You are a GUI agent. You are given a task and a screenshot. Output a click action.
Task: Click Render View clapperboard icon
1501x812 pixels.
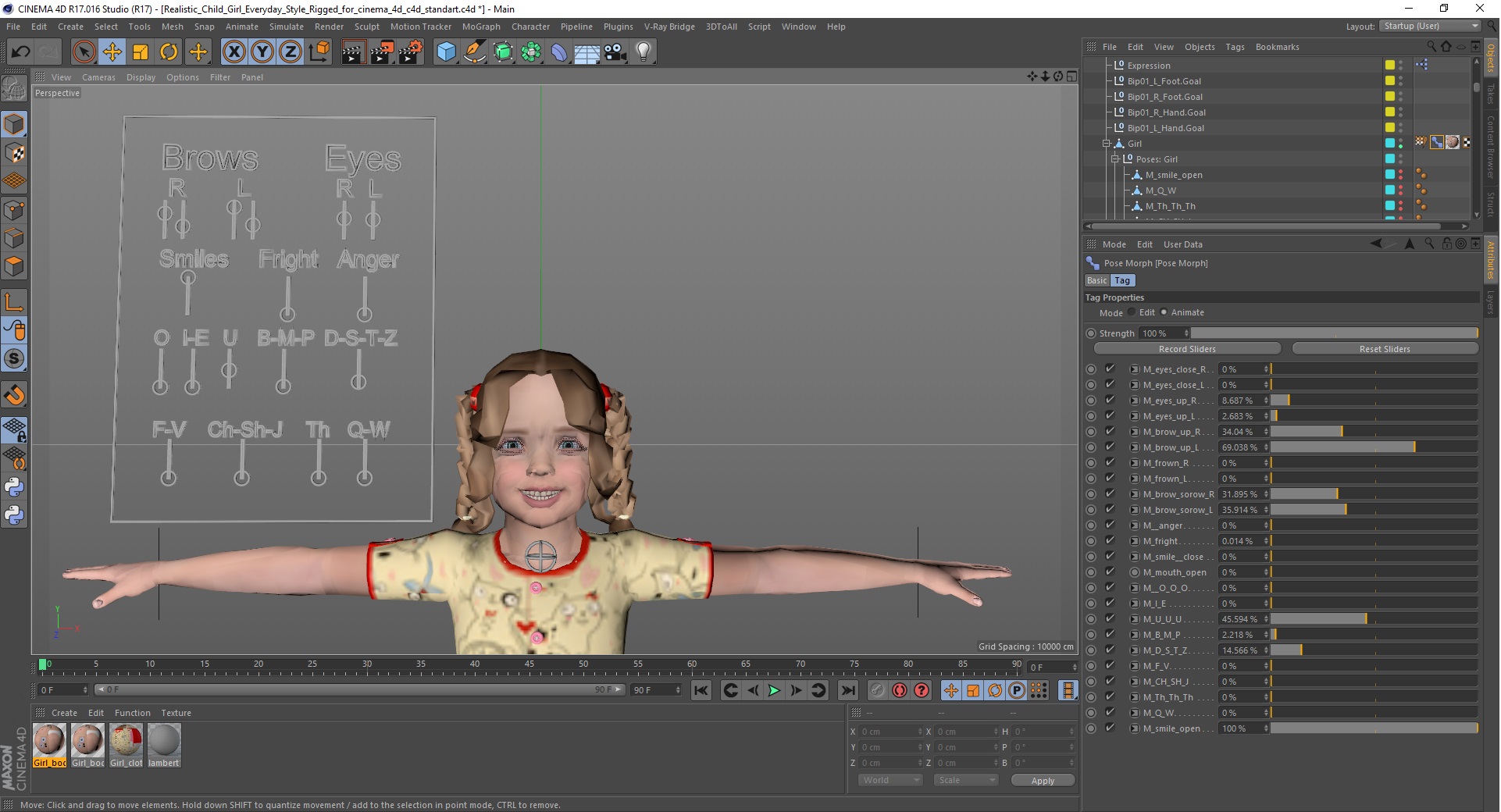coord(353,52)
